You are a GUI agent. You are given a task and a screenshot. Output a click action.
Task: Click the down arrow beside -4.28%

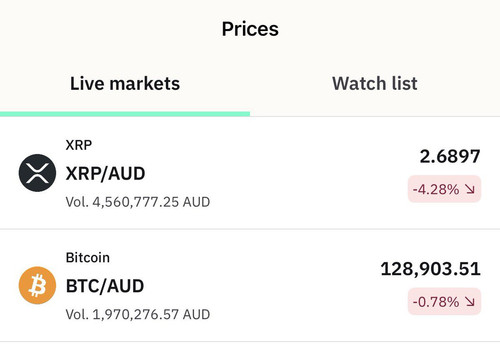[x=470, y=189]
